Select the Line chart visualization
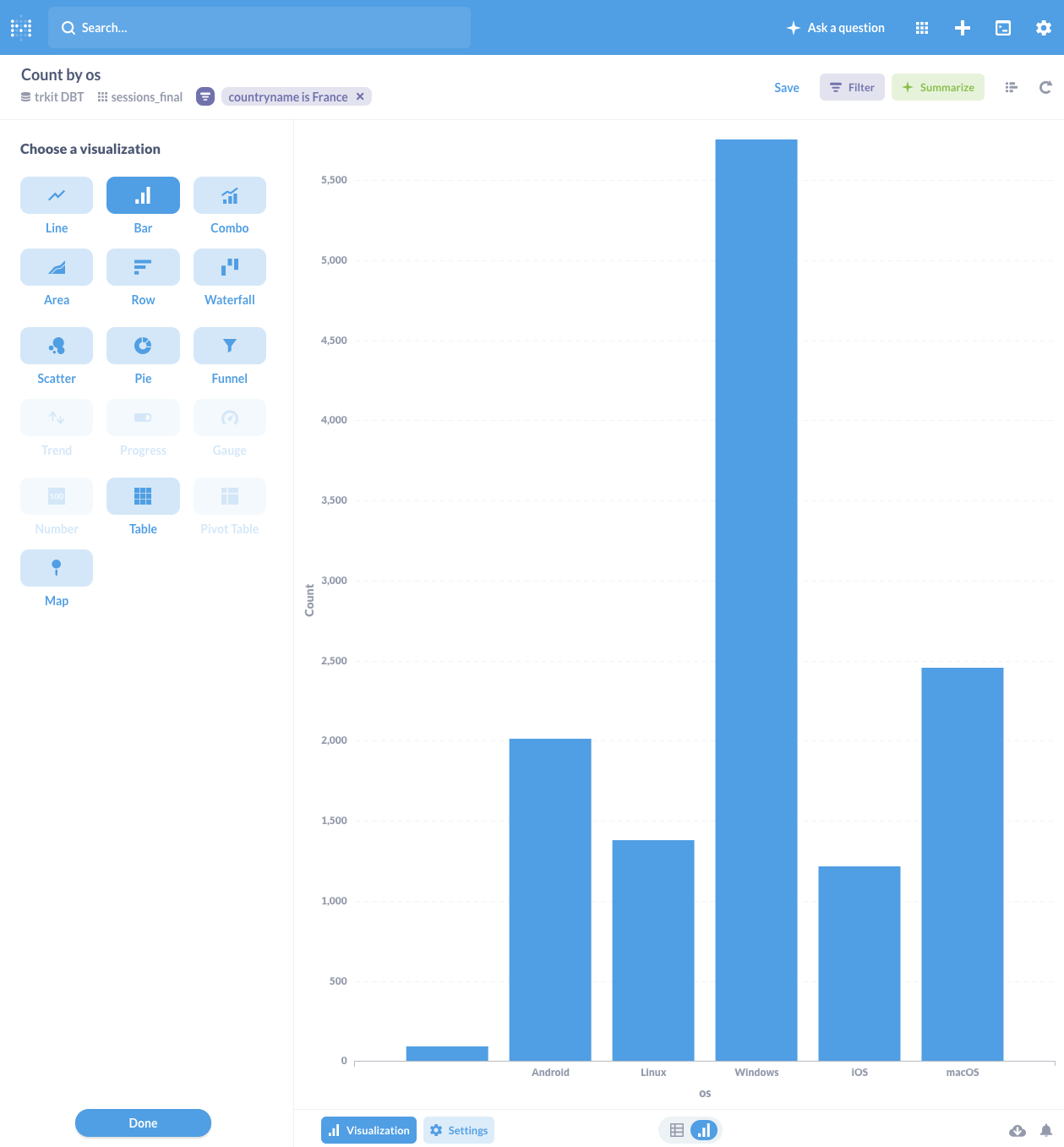 pyautogui.click(x=57, y=195)
